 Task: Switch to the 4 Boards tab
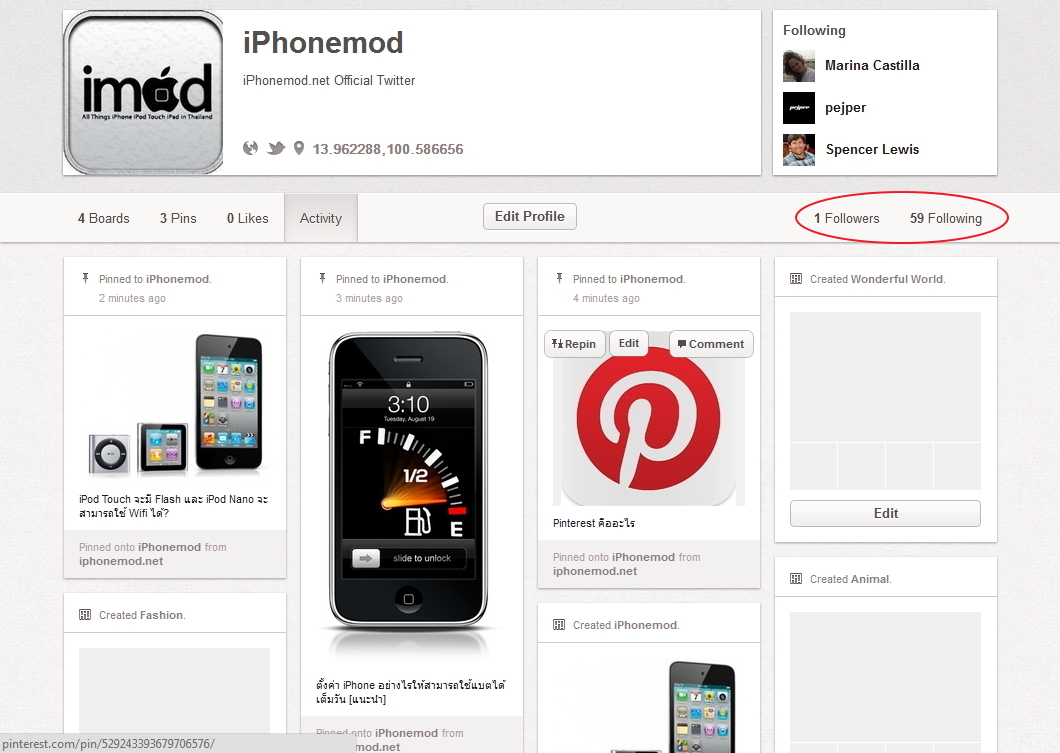[103, 218]
